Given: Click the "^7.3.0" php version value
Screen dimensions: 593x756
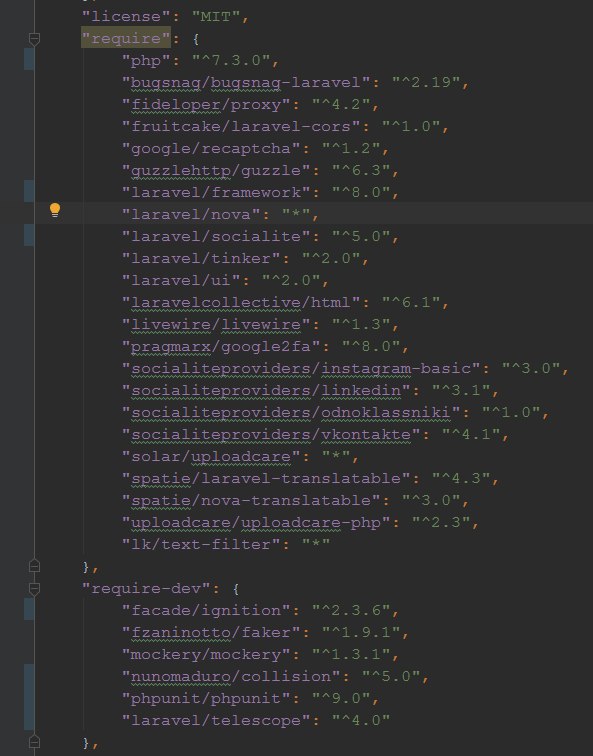Looking at the screenshot, I should [231, 61].
